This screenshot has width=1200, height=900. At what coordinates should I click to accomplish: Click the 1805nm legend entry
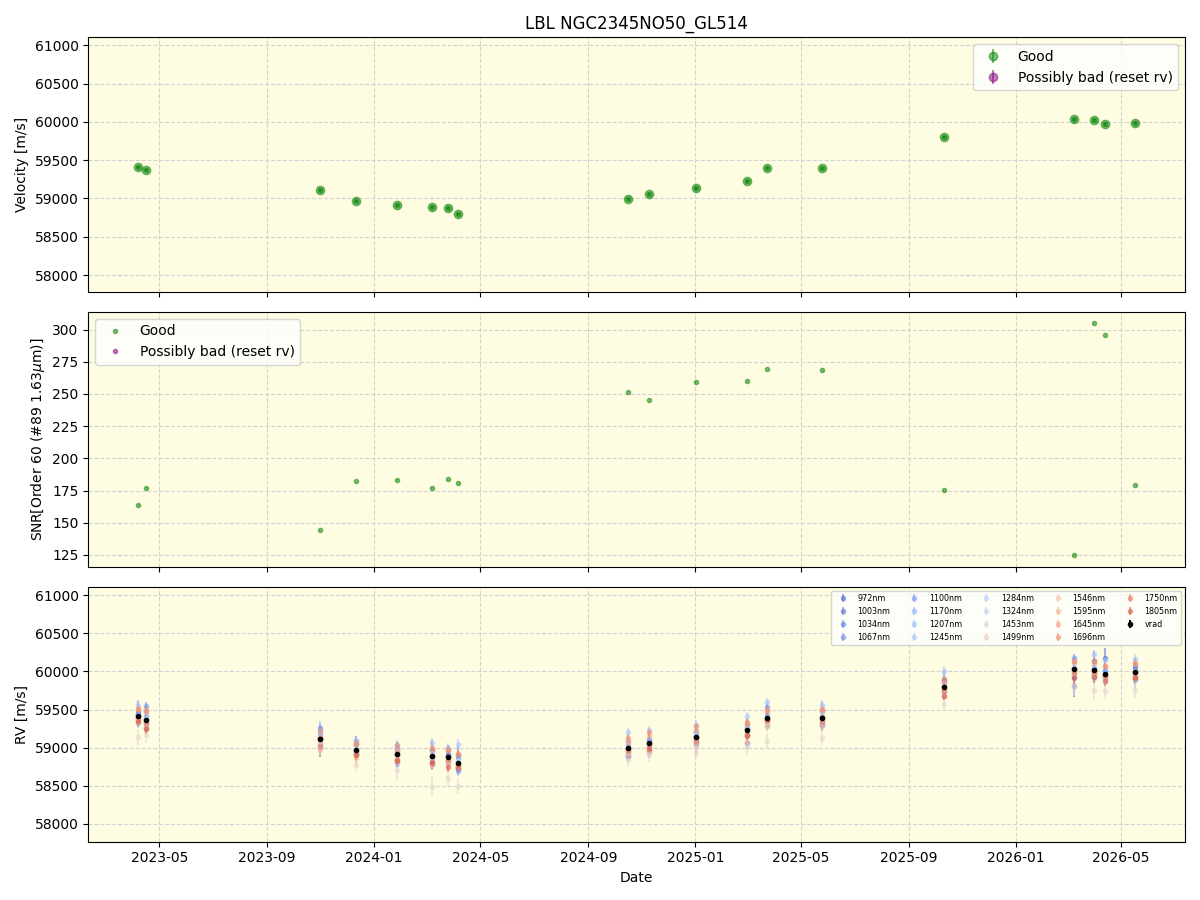point(1161,611)
